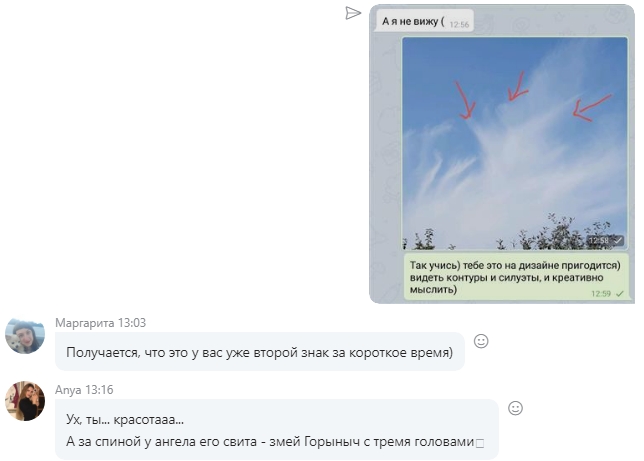Viewport: 644px width, 461px height.
Task: Click the left red arrow in the photo
Action: click(x=465, y=100)
